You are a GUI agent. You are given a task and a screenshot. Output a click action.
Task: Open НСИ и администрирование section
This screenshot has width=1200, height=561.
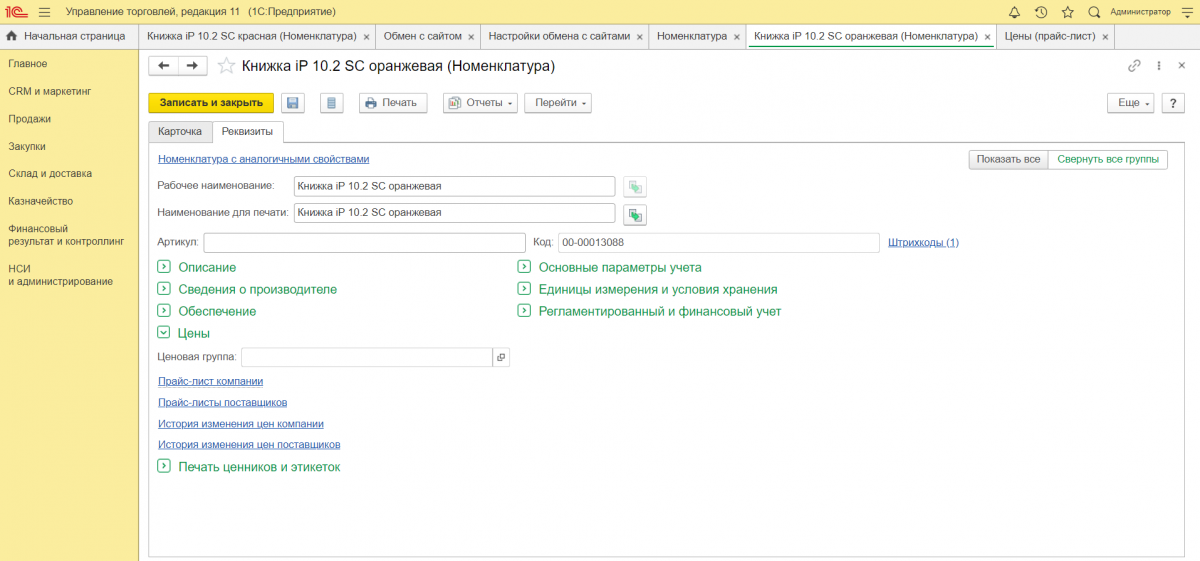60,275
